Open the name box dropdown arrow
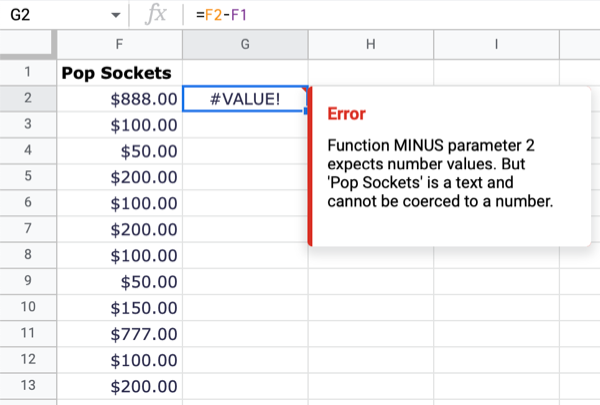The image size is (600, 405). (117, 17)
